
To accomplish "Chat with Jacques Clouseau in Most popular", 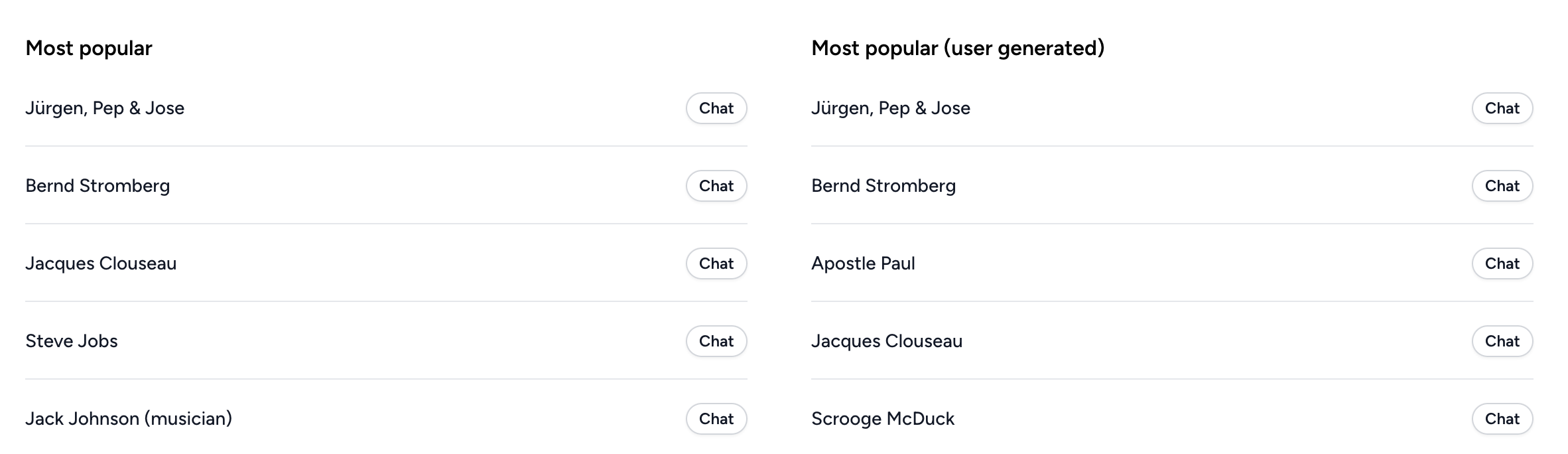I will click(716, 264).
